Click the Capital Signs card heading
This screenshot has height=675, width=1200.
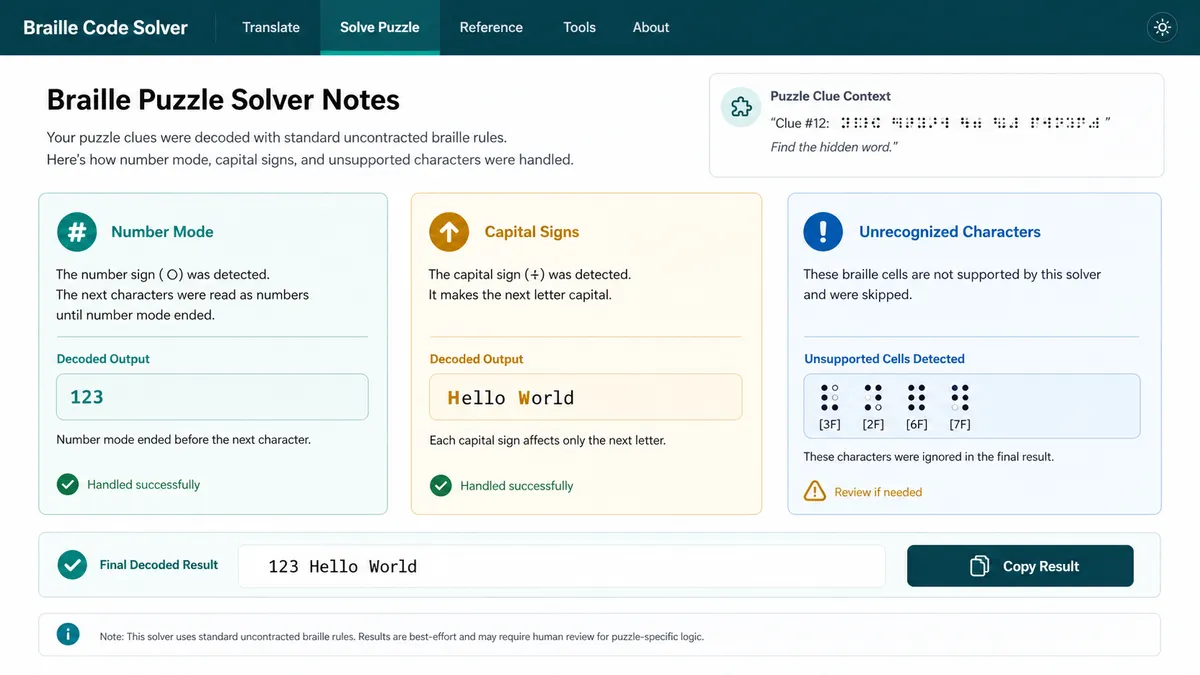532,232
